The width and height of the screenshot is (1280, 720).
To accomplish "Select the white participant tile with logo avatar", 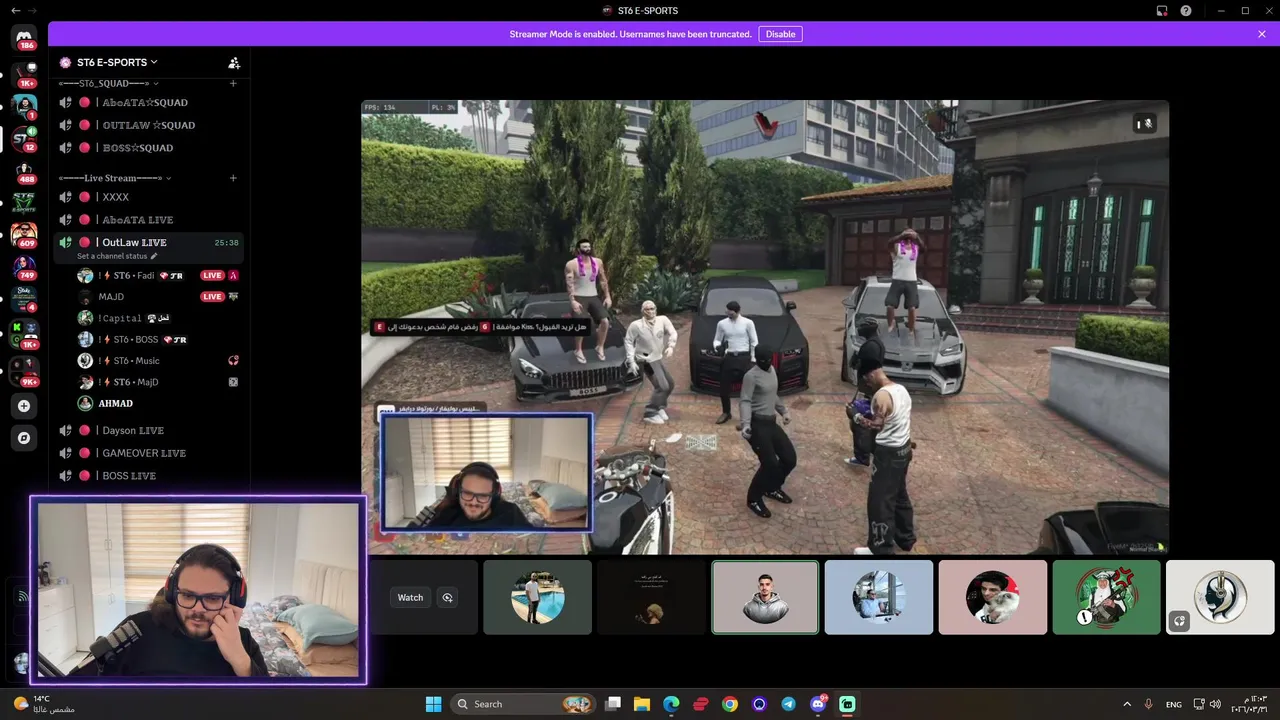I will point(1220,597).
